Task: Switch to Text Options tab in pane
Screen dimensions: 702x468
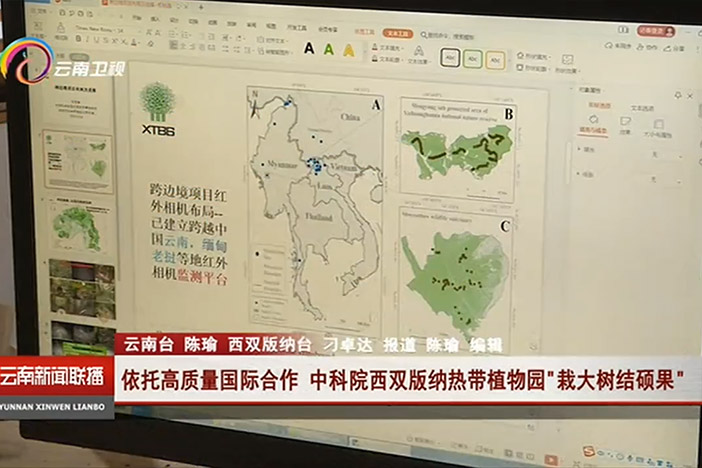Action: point(642,106)
